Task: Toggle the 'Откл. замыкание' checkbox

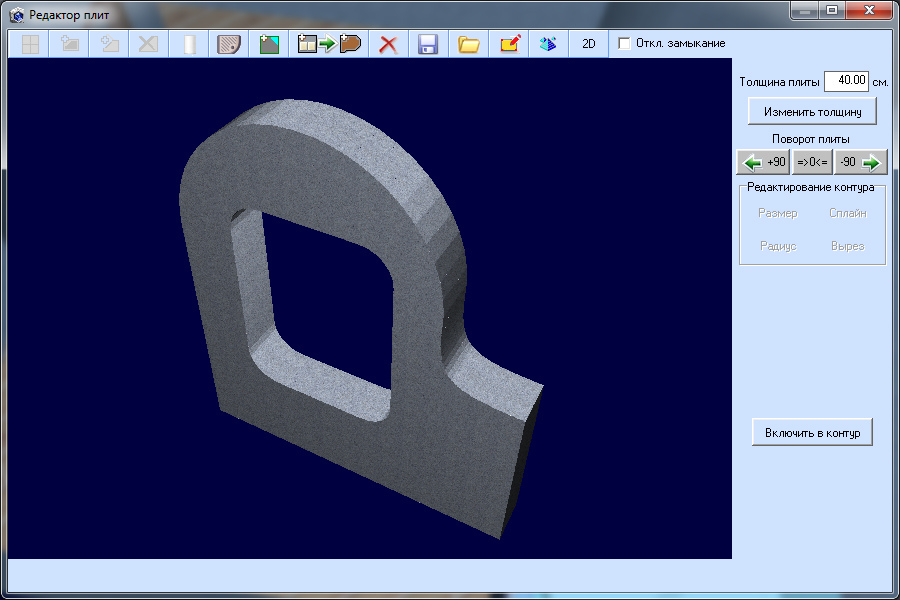Action: pyautogui.click(x=624, y=44)
